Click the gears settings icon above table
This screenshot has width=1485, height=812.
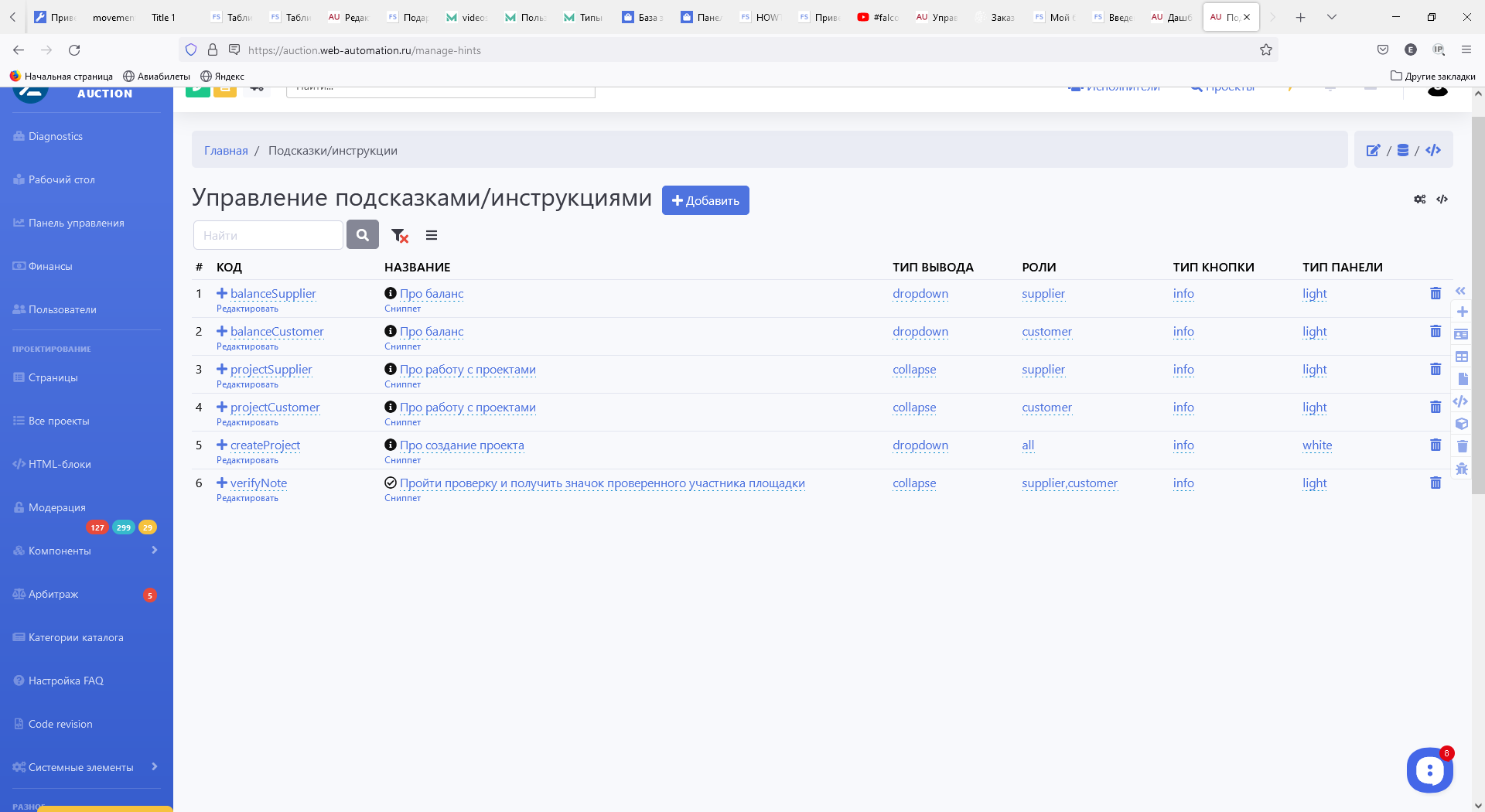coord(1420,200)
